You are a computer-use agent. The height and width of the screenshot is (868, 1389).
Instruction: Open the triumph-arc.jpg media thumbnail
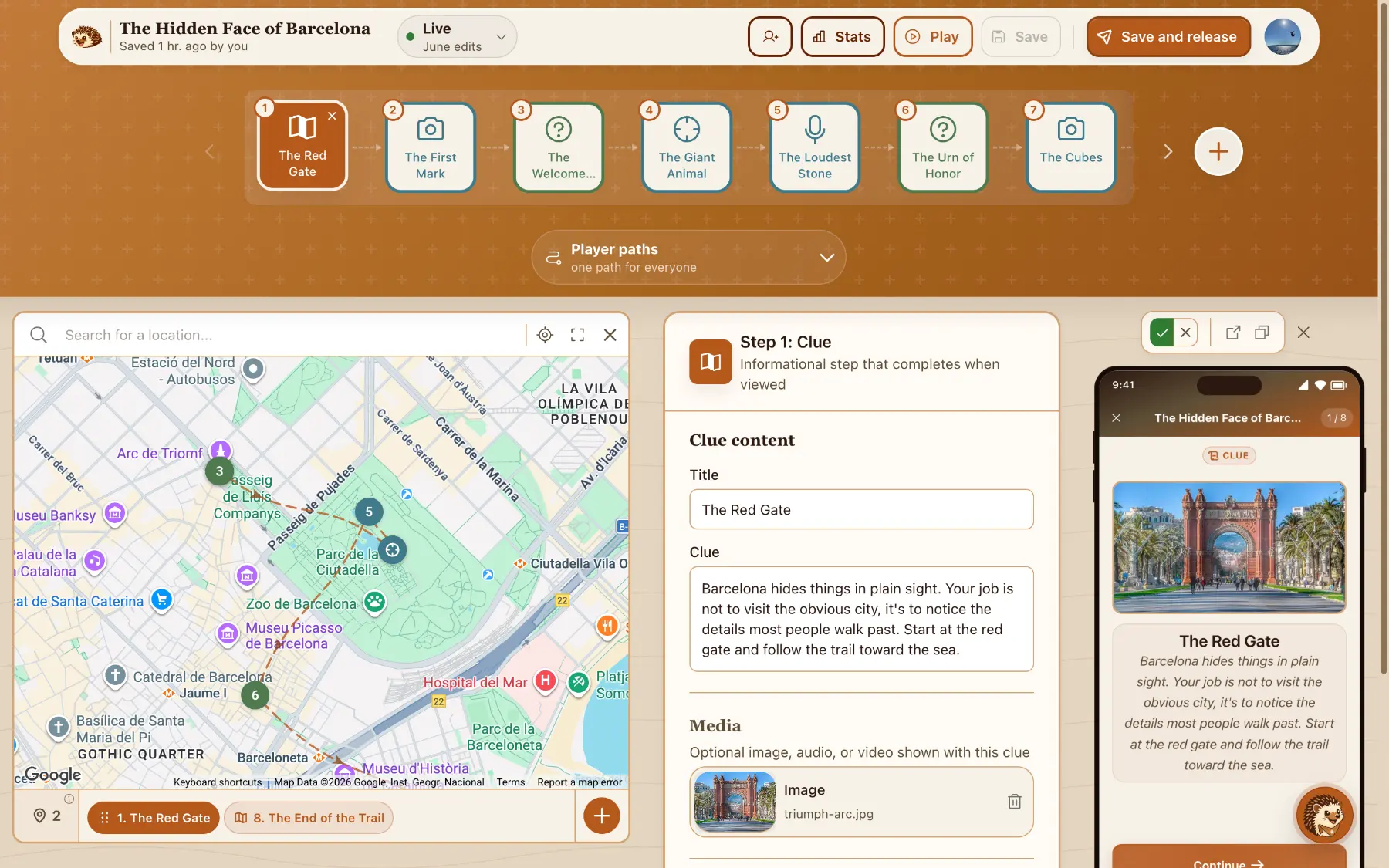click(735, 802)
